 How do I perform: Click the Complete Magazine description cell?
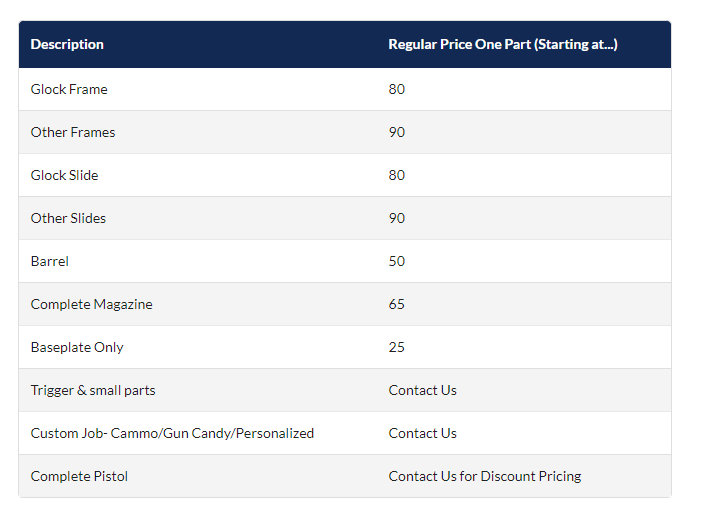tap(92, 304)
